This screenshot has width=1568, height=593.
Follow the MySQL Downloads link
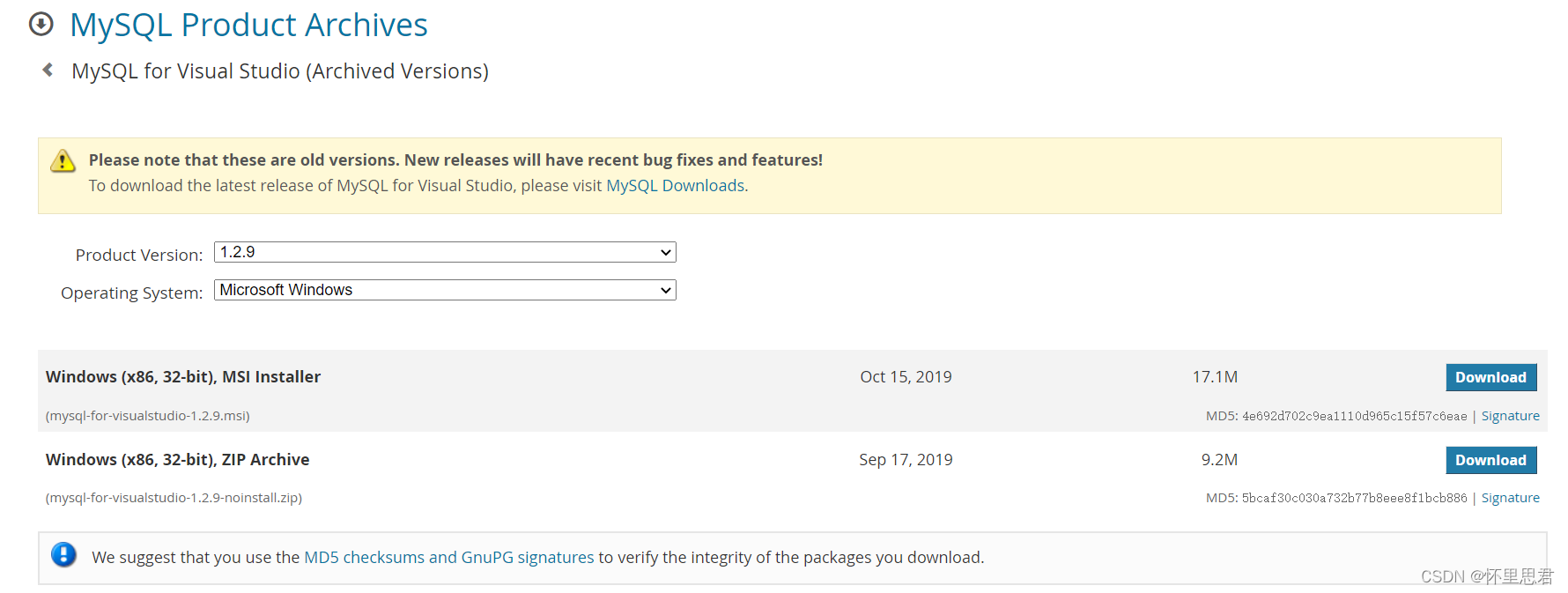[675, 186]
